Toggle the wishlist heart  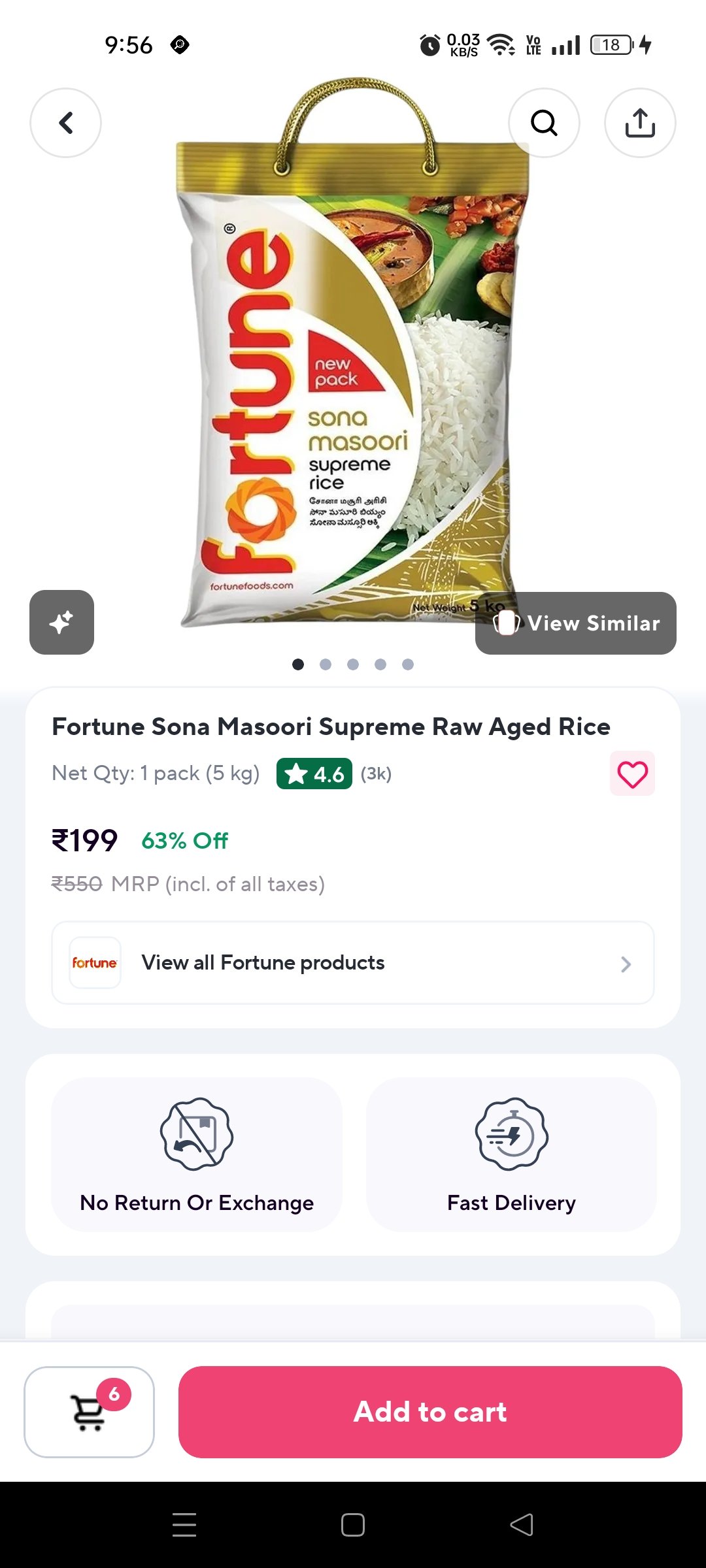point(632,774)
